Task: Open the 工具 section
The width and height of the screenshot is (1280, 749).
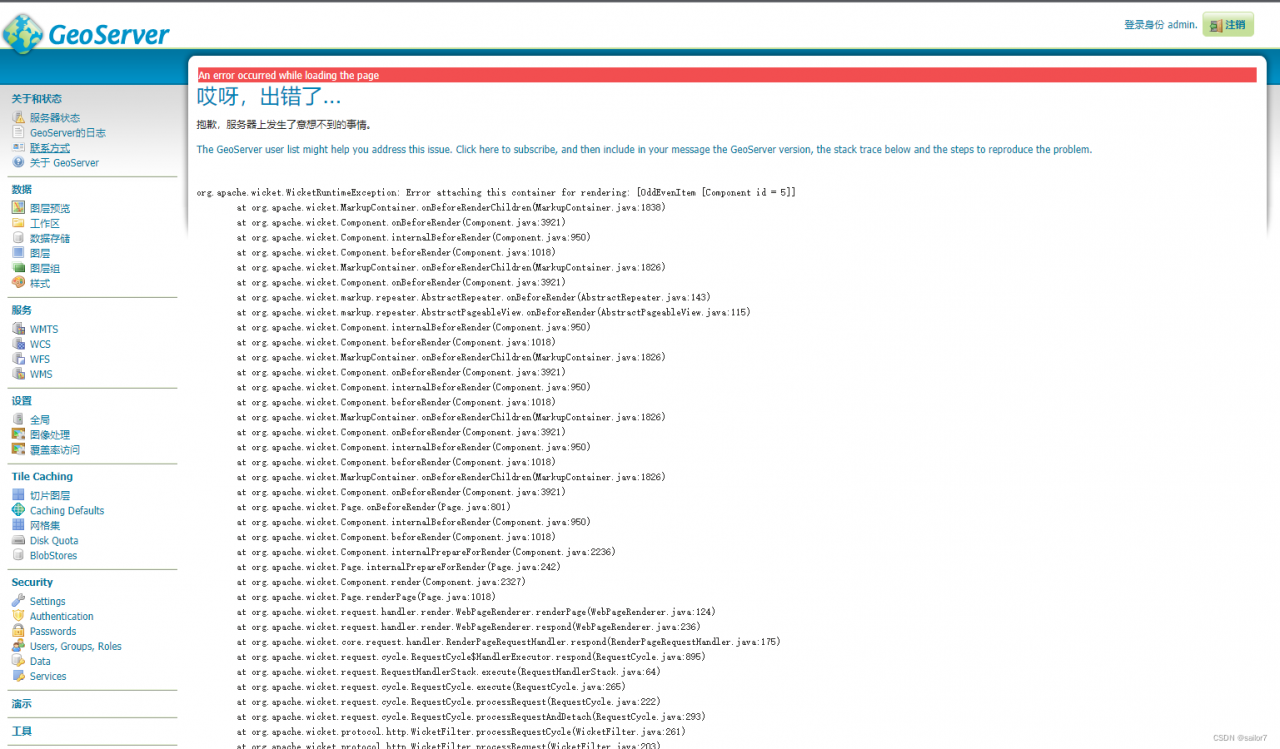Action: (21, 732)
